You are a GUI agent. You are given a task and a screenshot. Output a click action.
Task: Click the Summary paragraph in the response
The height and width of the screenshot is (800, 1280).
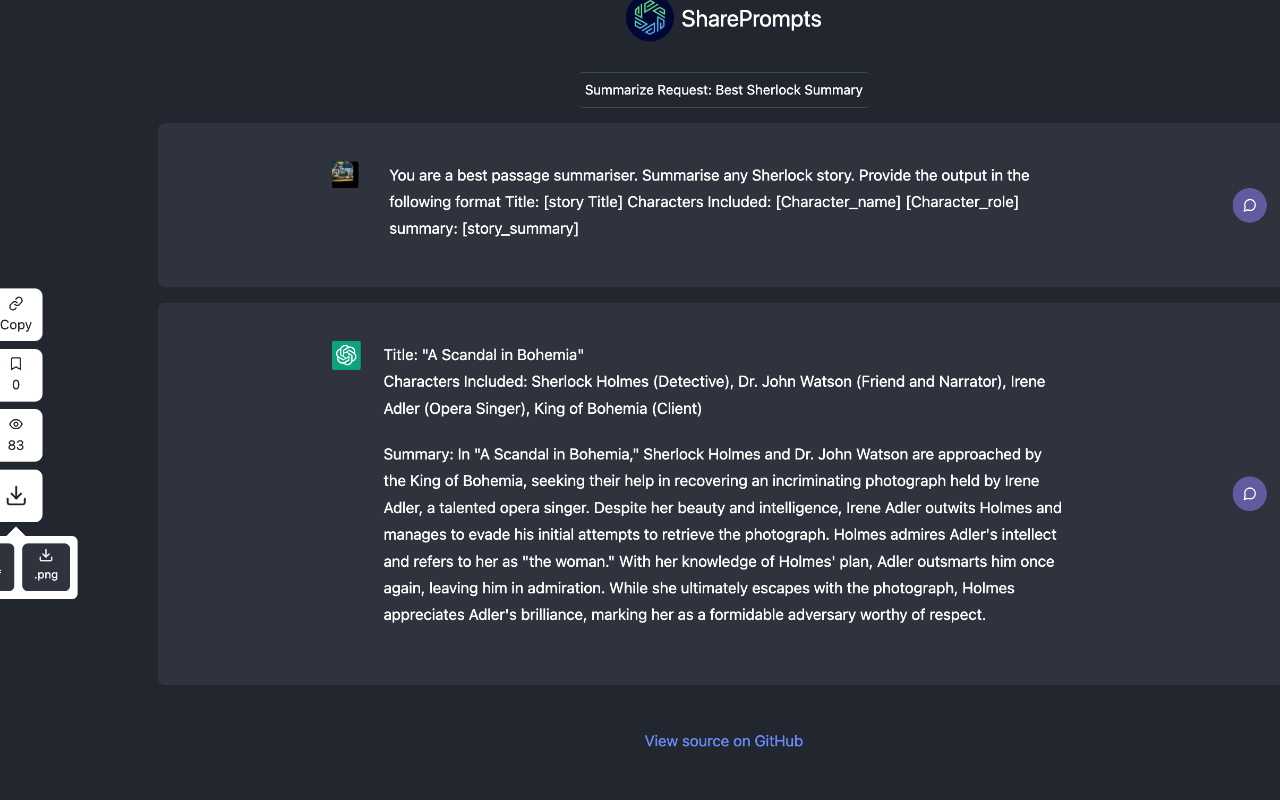[722, 534]
